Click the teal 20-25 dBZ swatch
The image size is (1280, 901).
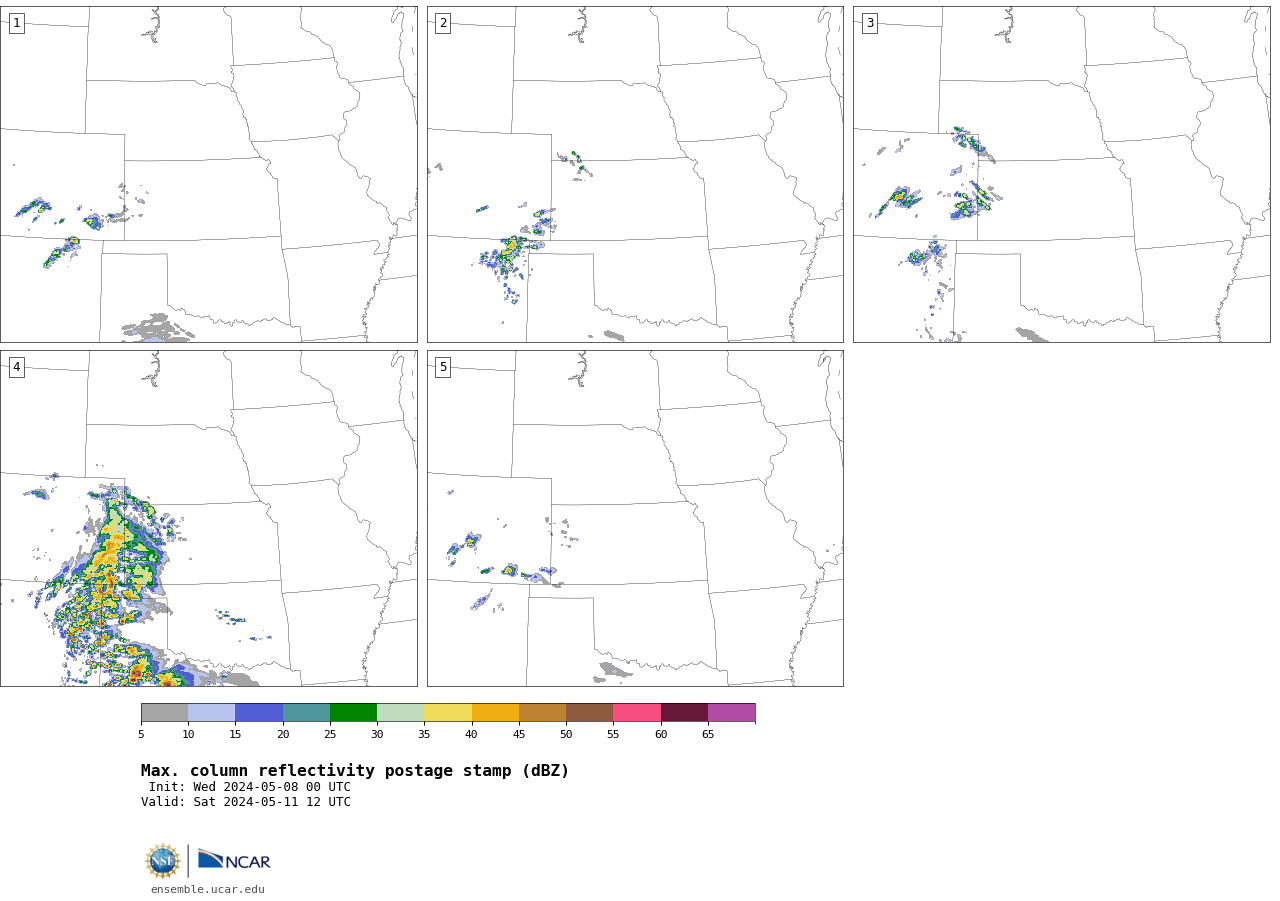[x=306, y=713]
